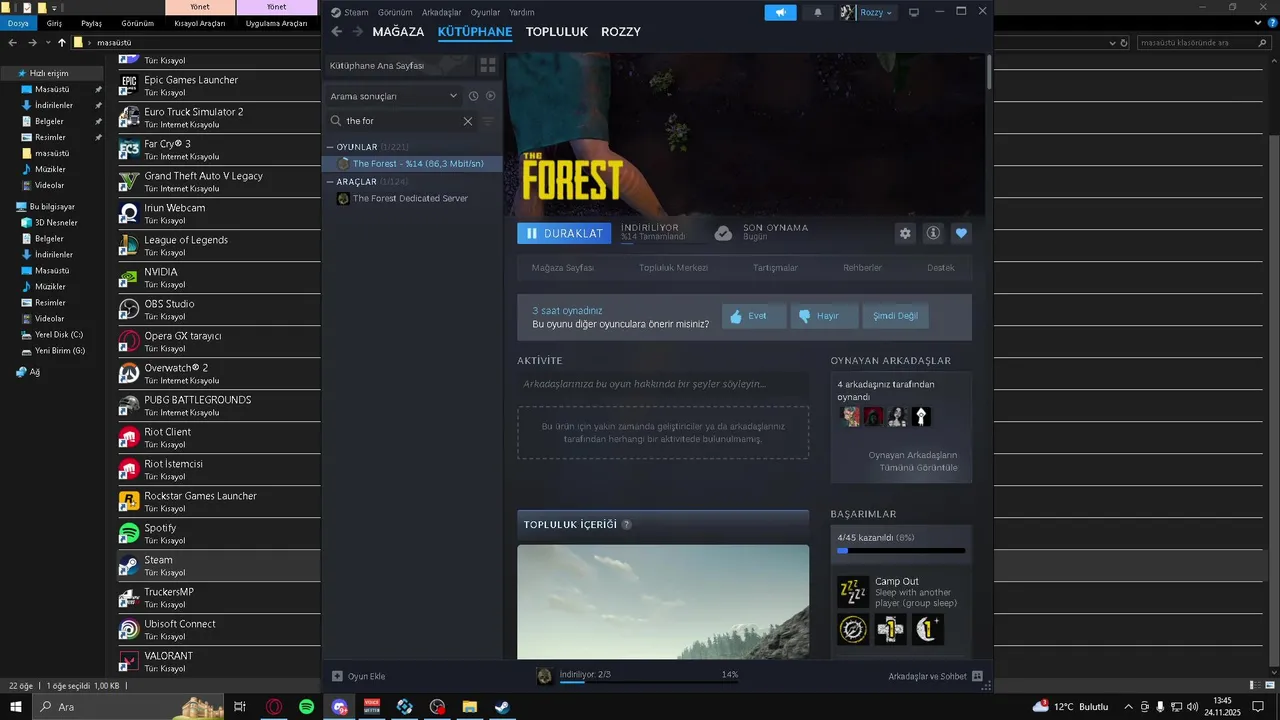Go back with Steam's back arrow

(337, 32)
